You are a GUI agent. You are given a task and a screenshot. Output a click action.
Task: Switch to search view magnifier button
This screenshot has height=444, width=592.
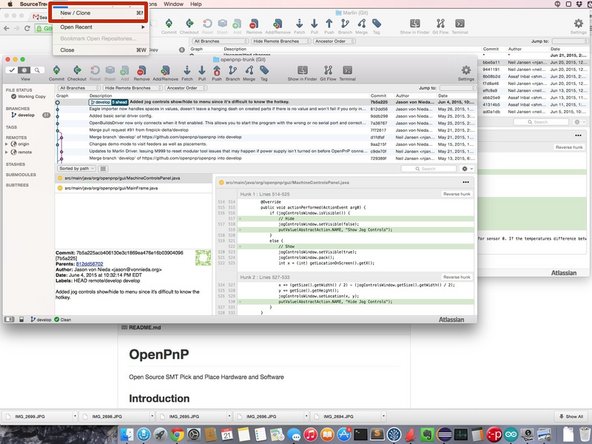[37, 70]
